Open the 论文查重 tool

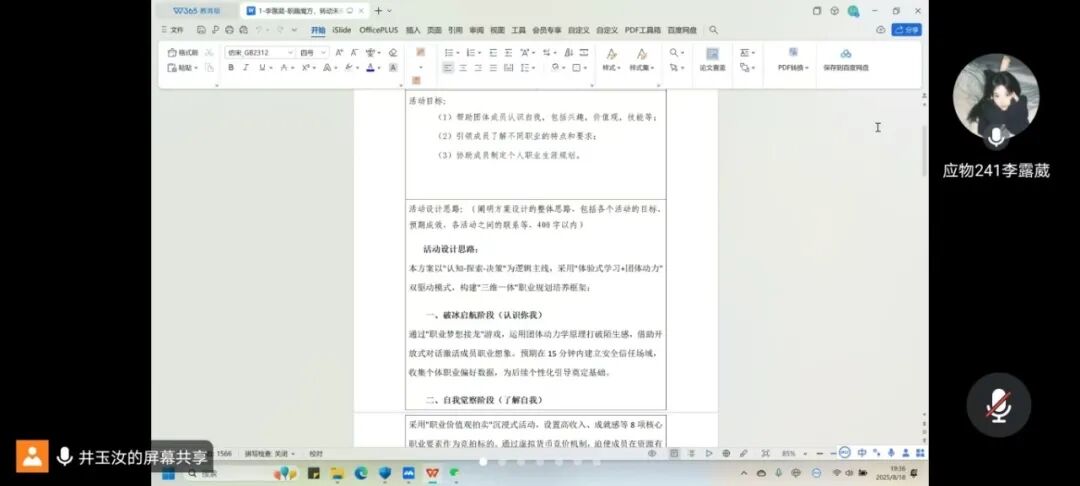(712, 58)
